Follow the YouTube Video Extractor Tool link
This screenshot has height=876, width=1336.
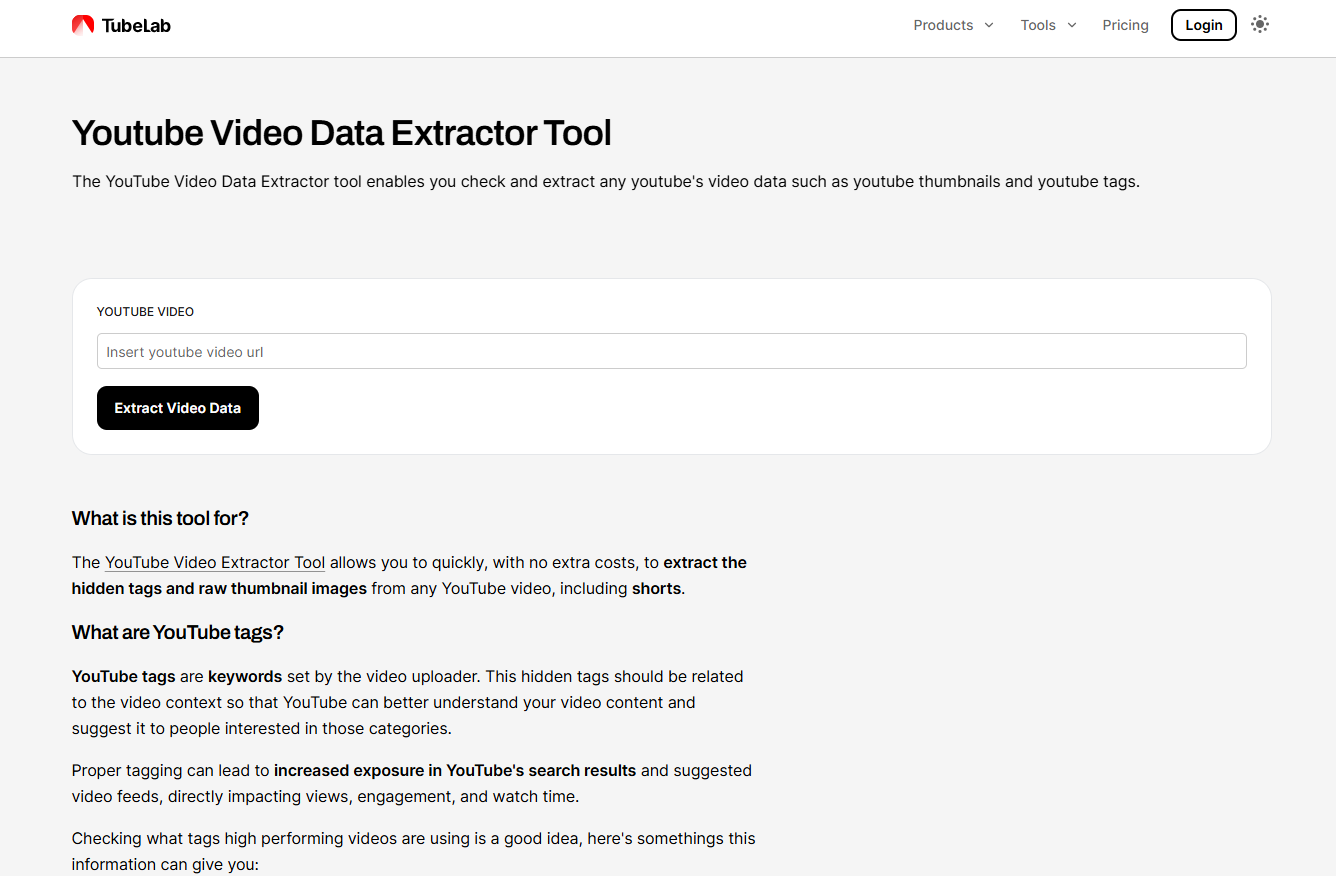coord(214,562)
